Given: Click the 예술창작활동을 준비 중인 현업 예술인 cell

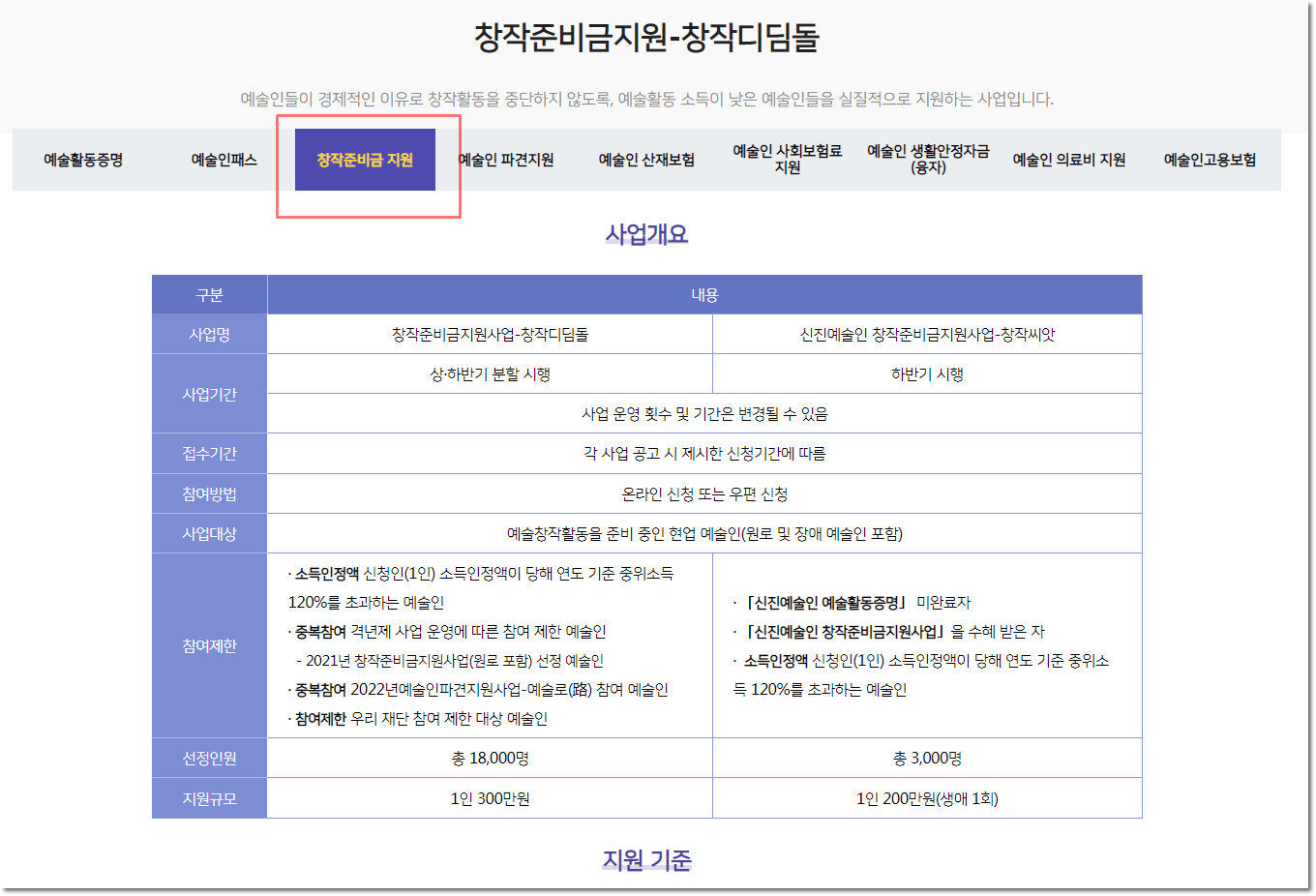Looking at the screenshot, I should pos(704,534).
